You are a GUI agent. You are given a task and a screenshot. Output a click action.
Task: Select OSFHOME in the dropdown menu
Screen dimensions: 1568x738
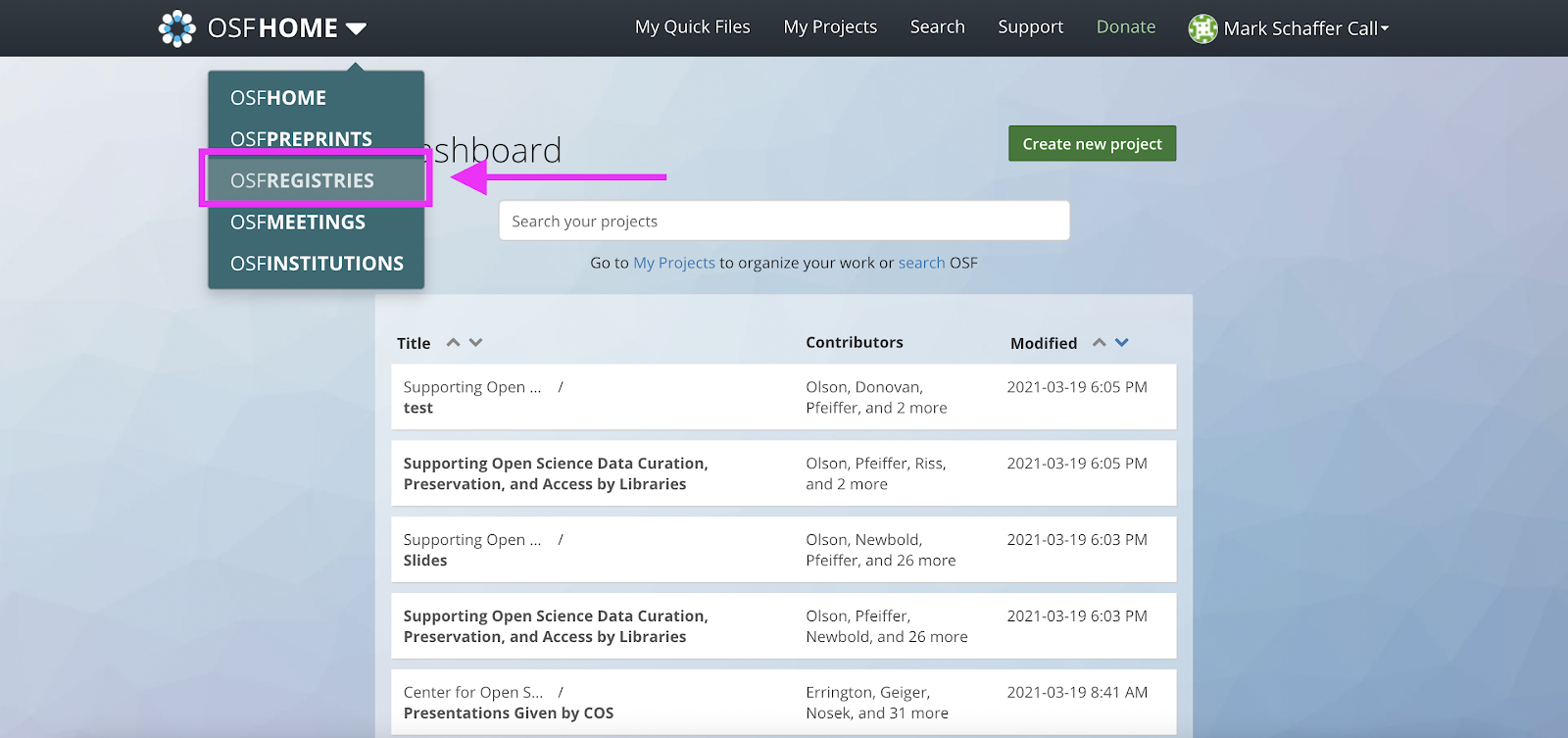[278, 98]
